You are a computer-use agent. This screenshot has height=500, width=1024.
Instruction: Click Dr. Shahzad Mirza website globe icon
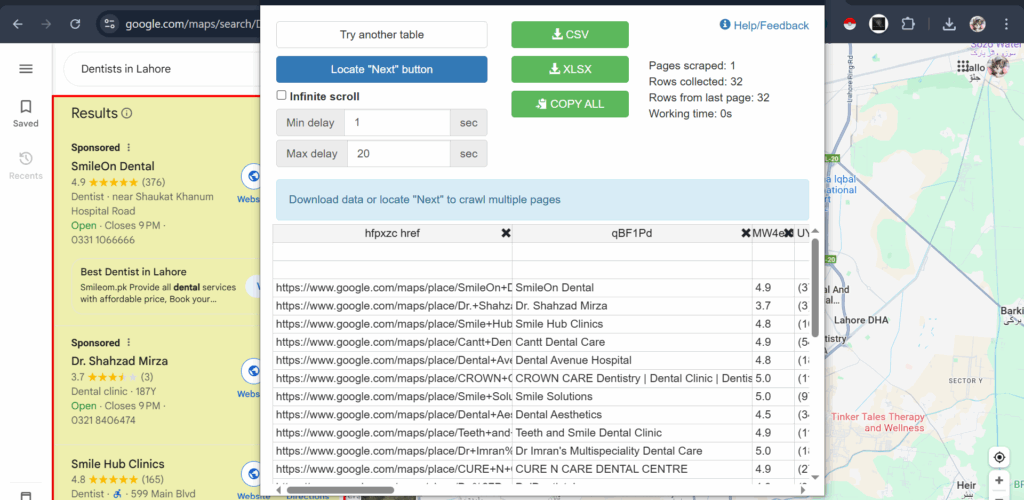(251, 371)
